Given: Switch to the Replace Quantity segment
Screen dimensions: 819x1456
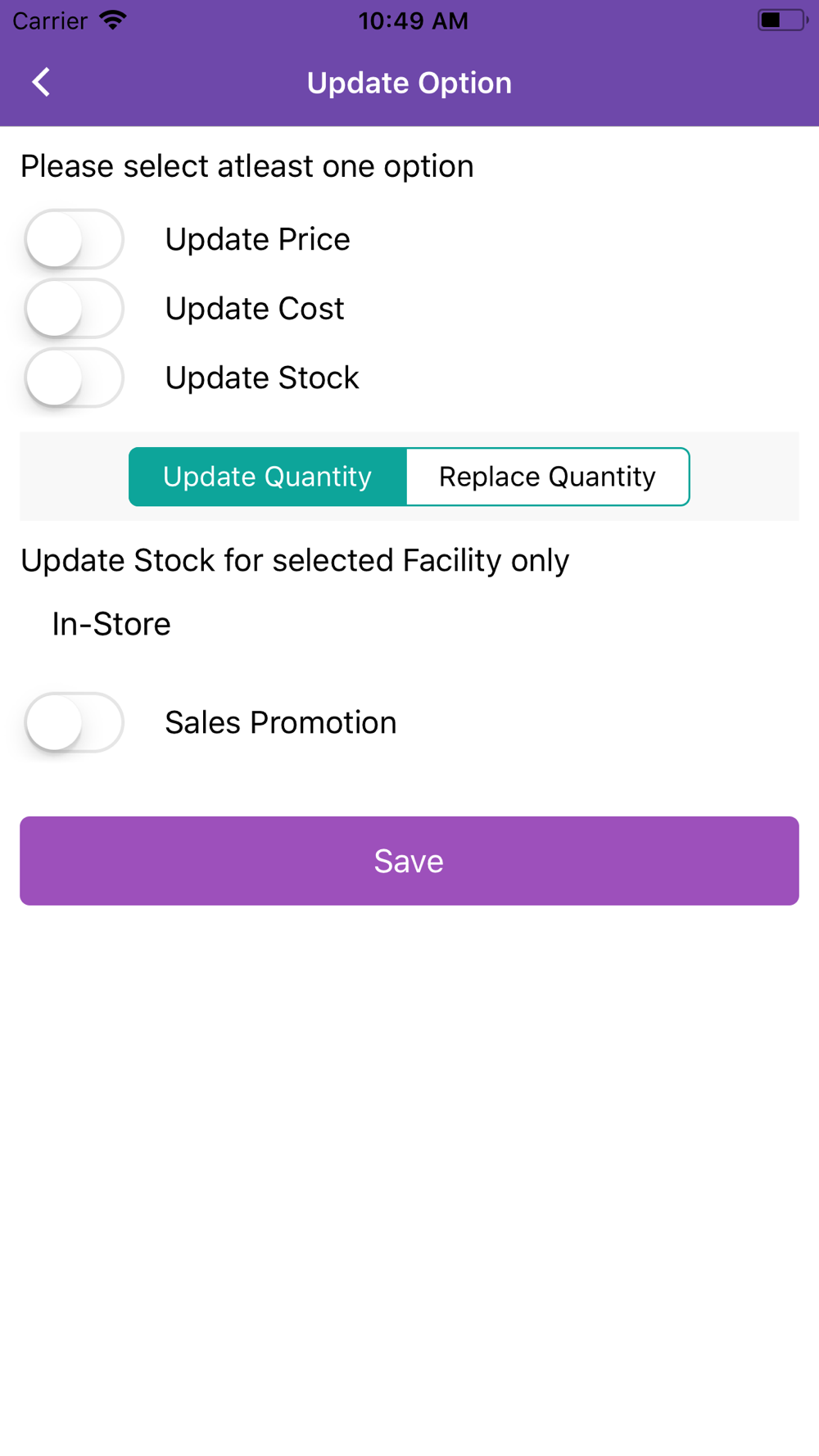Looking at the screenshot, I should click(x=548, y=477).
